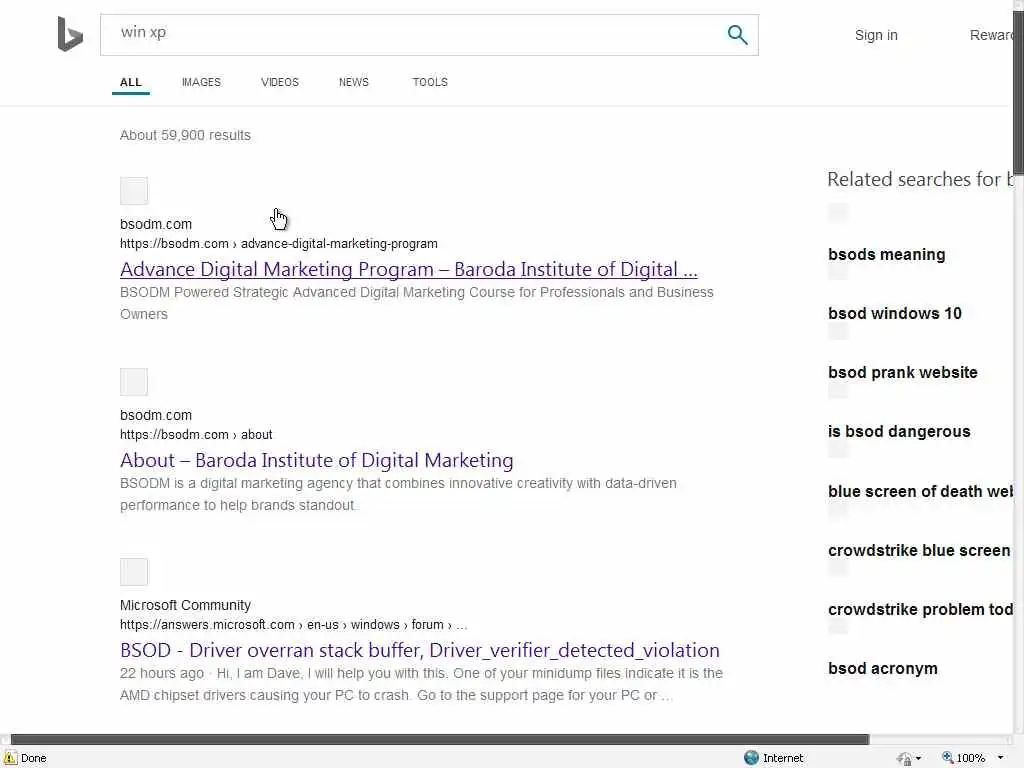The width and height of the screenshot is (1024, 768).
Task: Click the answers.microsoft.com breadcrumb URL text
Action: [x=293, y=625]
